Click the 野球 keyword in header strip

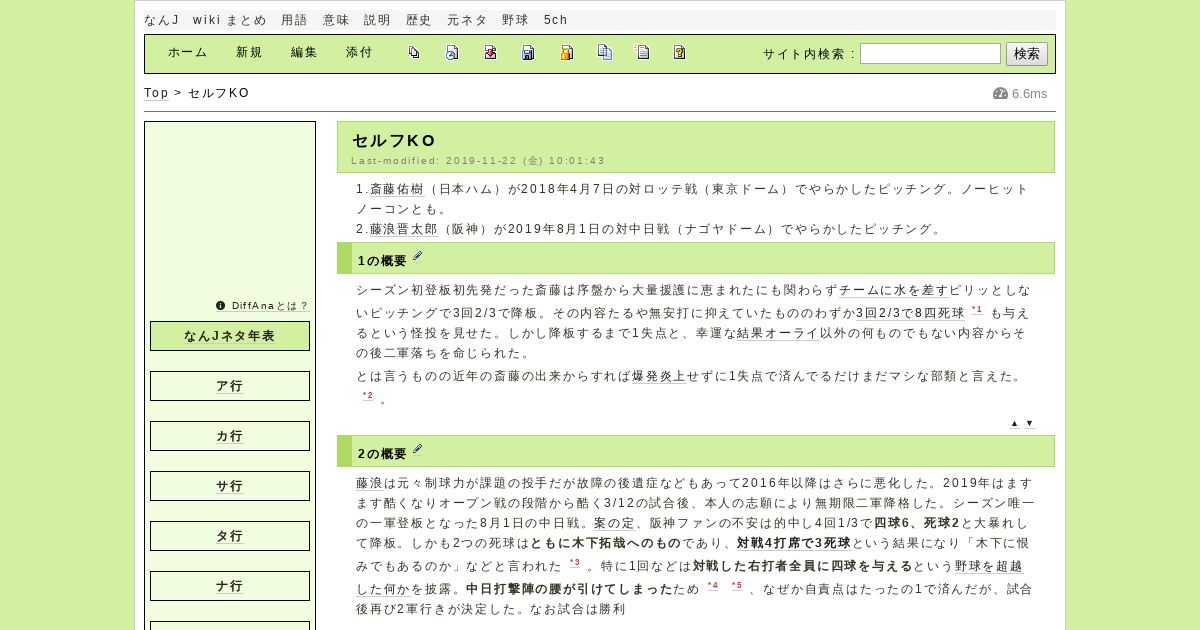click(515, 20)
